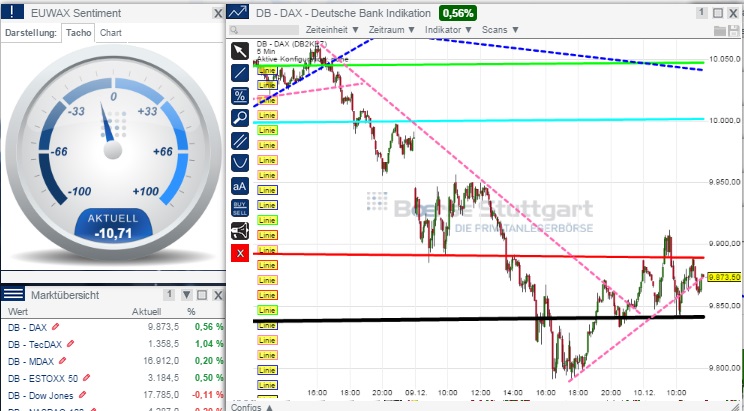Open the Zeiteinheit dropdown
The height and width of the screenshot is (411, 744).
click(332, 29)
